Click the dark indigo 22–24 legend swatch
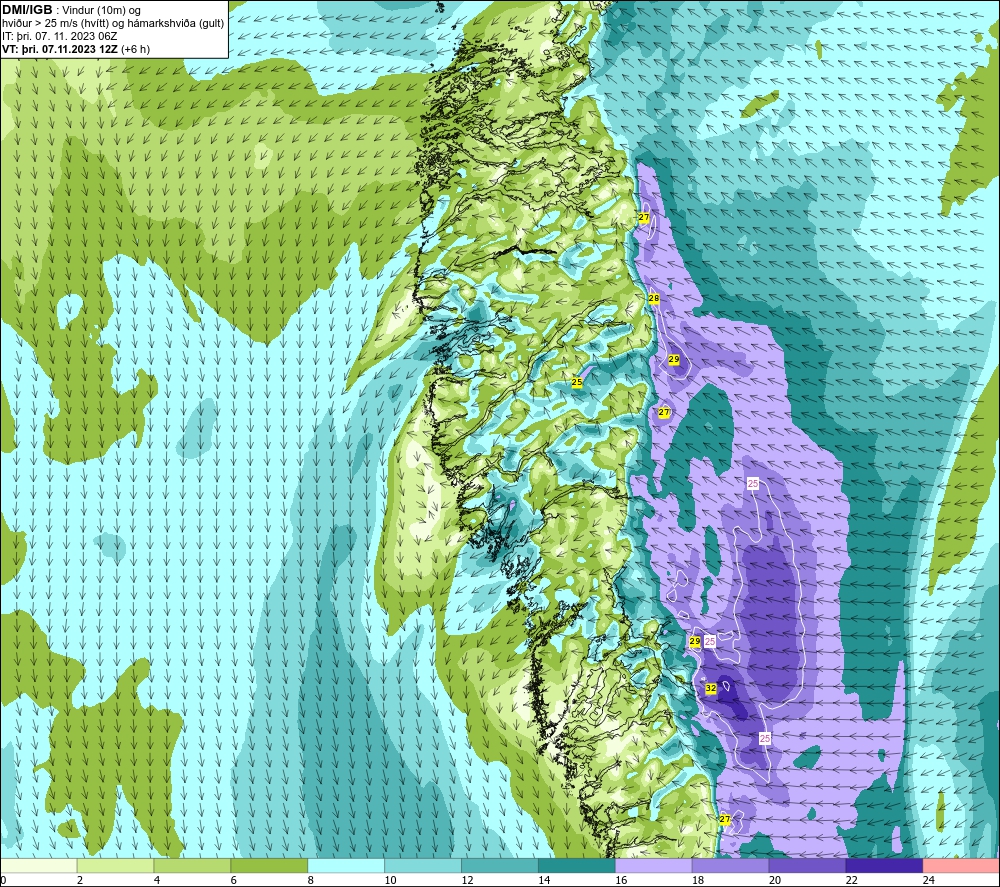 coord(885,865)
